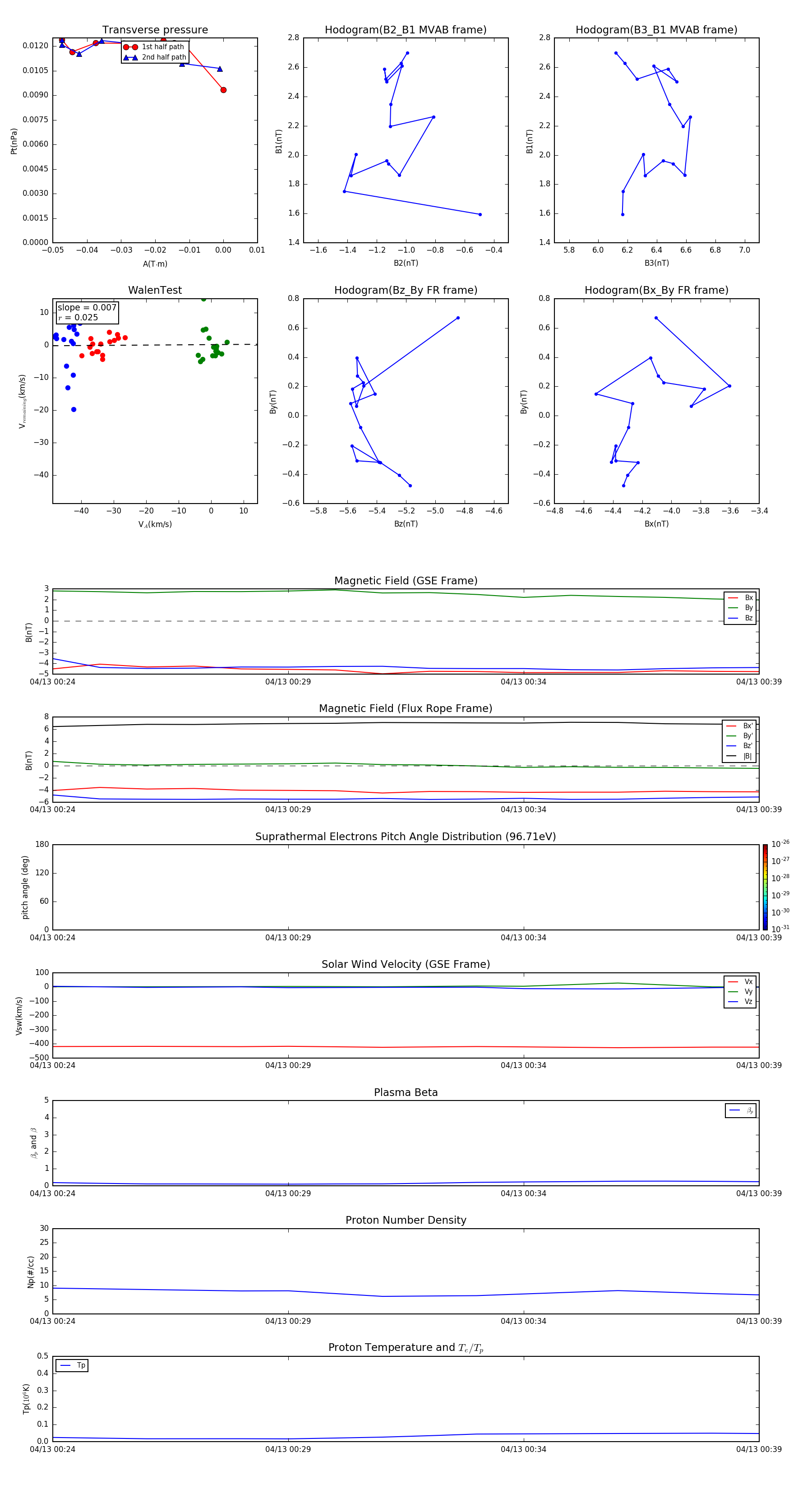Click the 'Vz' legend entry

pos(740,1002)
